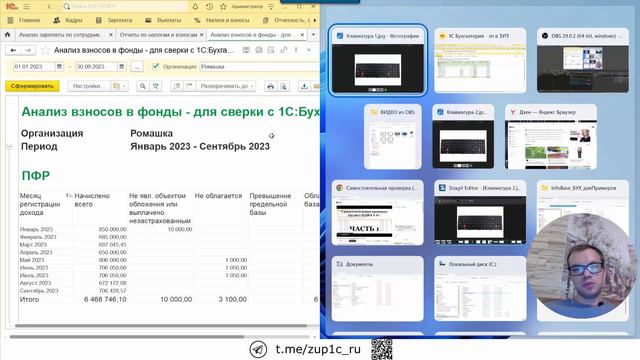This screenshot has width=640, height=360.
Task: Click the Организация field with Ромашка
Action: [x=260, y=67]
